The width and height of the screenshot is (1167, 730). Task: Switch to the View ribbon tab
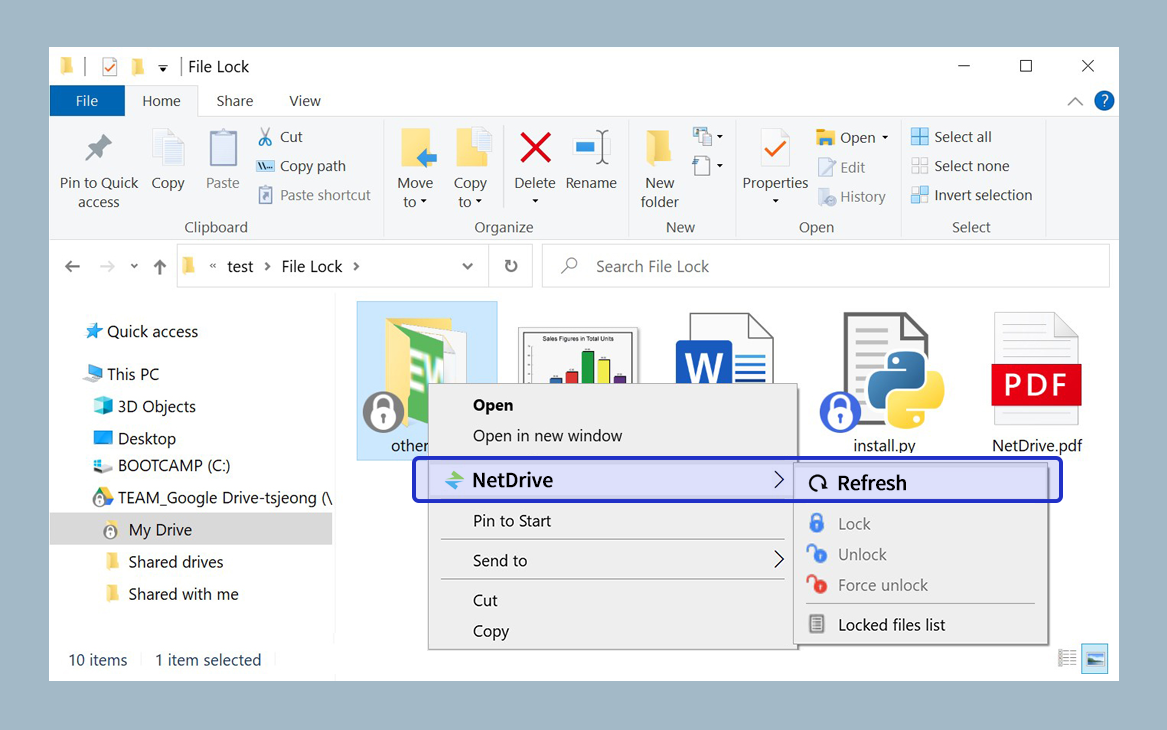pyautogui.click(x=304, y=101)
